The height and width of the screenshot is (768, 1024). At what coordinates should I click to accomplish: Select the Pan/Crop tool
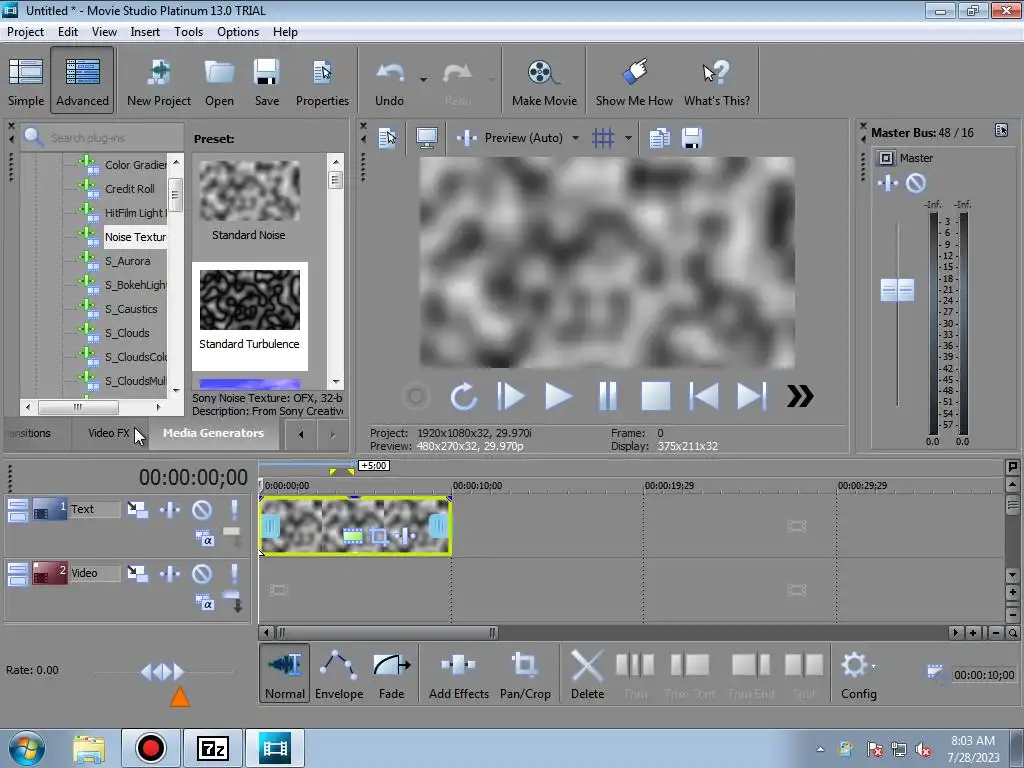click(x=525, y=675)
